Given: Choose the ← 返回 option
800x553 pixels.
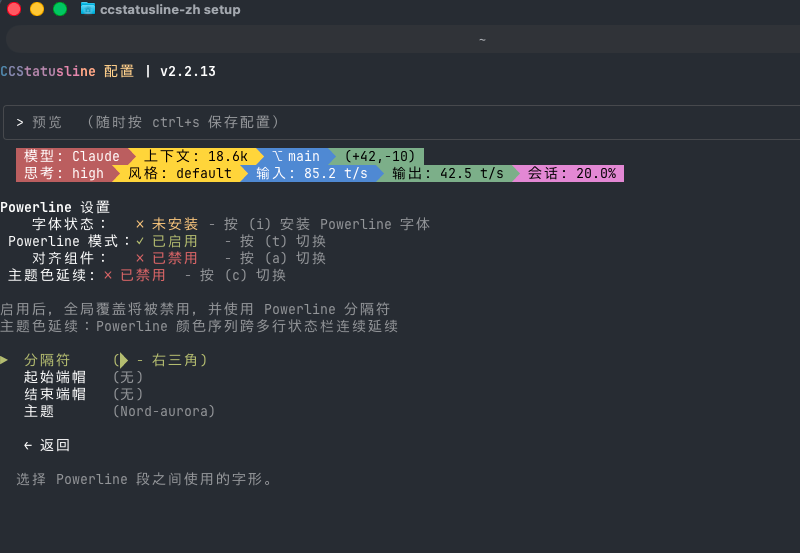Looking at the screenshot, I should coord(46,445).
